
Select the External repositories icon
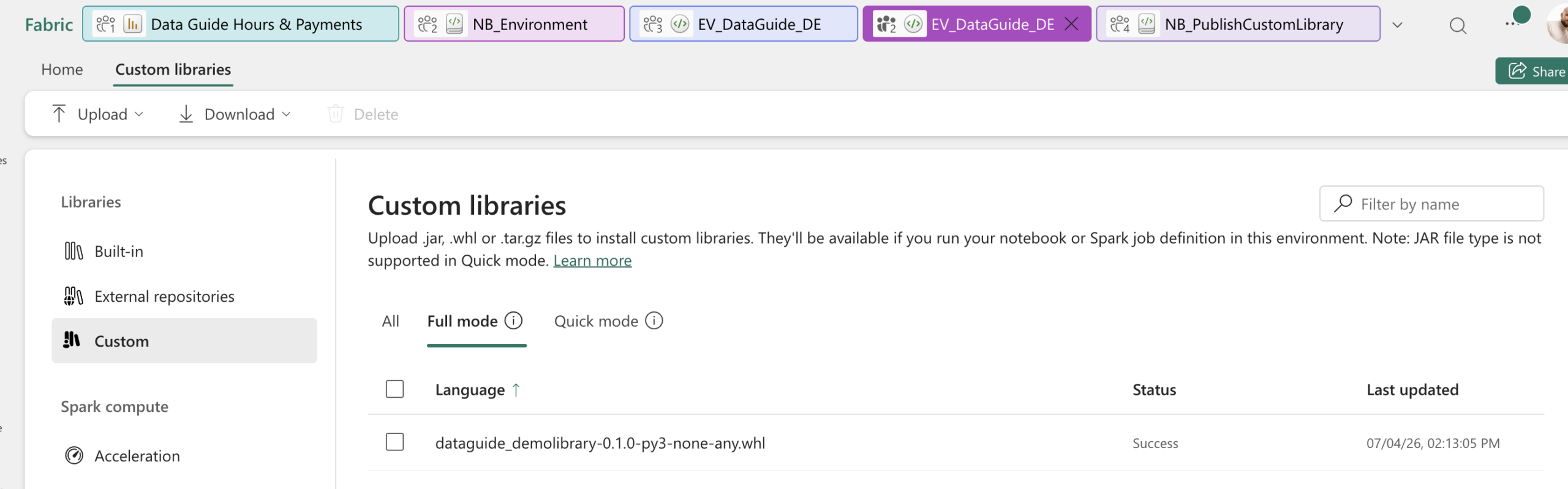pos(73,296)
